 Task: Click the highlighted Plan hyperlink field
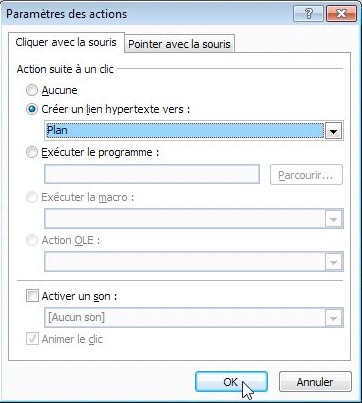(x=184, y=130)
